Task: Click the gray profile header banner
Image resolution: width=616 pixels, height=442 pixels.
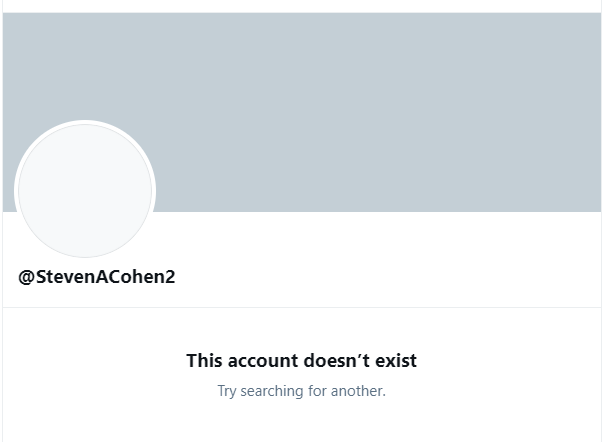Action: tap(380, 110)
